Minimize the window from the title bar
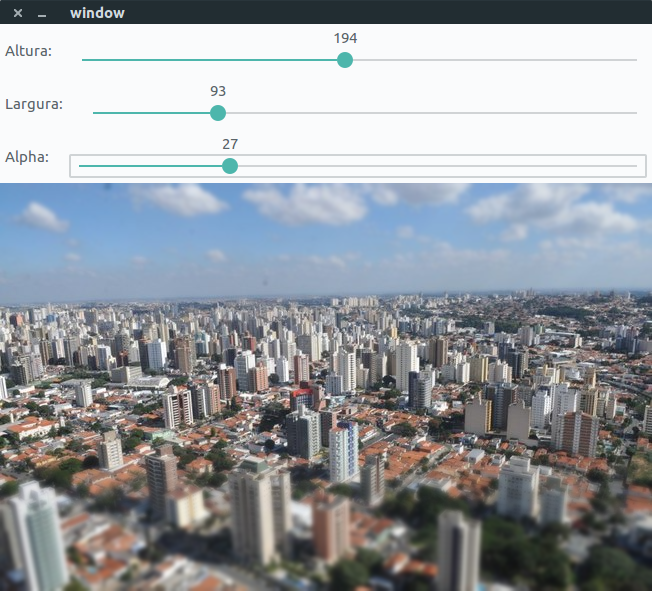 pyautogui.click(x=42, y=14)
